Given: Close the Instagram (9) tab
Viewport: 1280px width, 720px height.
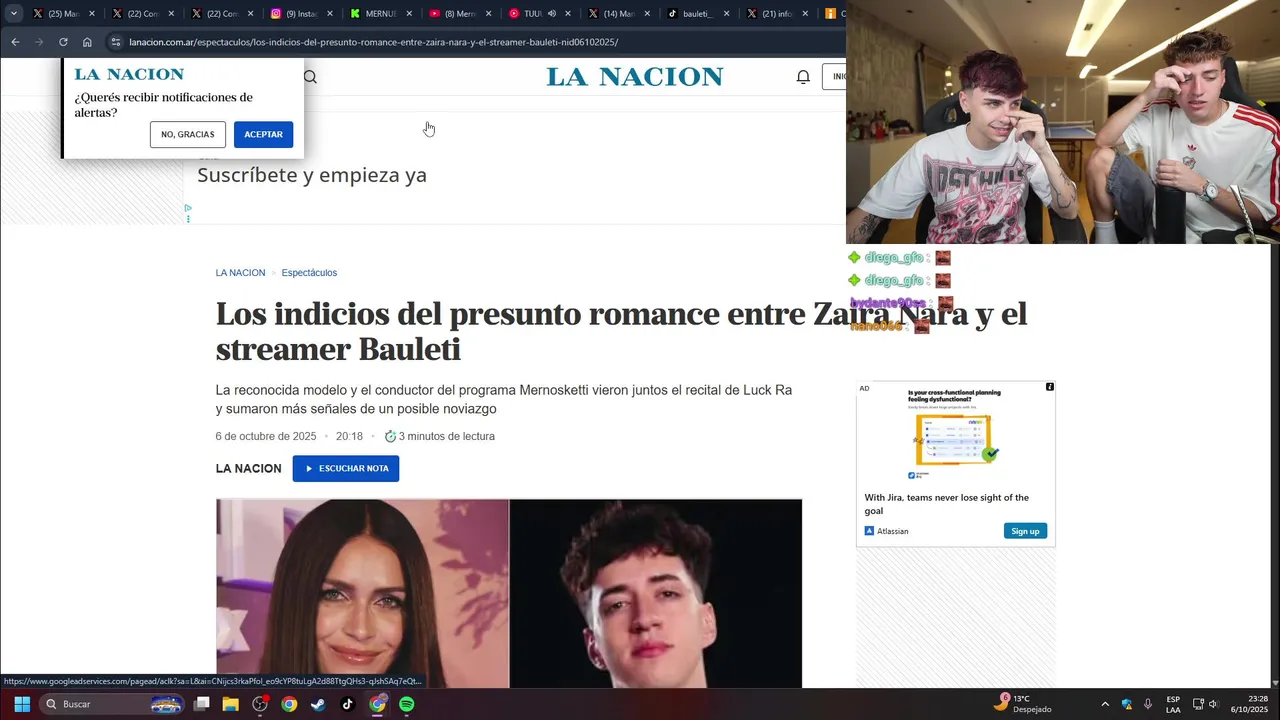Looking at the screenshot, I should coord(330,14).
